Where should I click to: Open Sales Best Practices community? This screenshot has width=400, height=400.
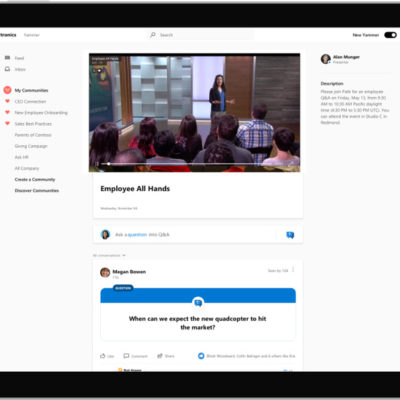click(x=33, y=124)
